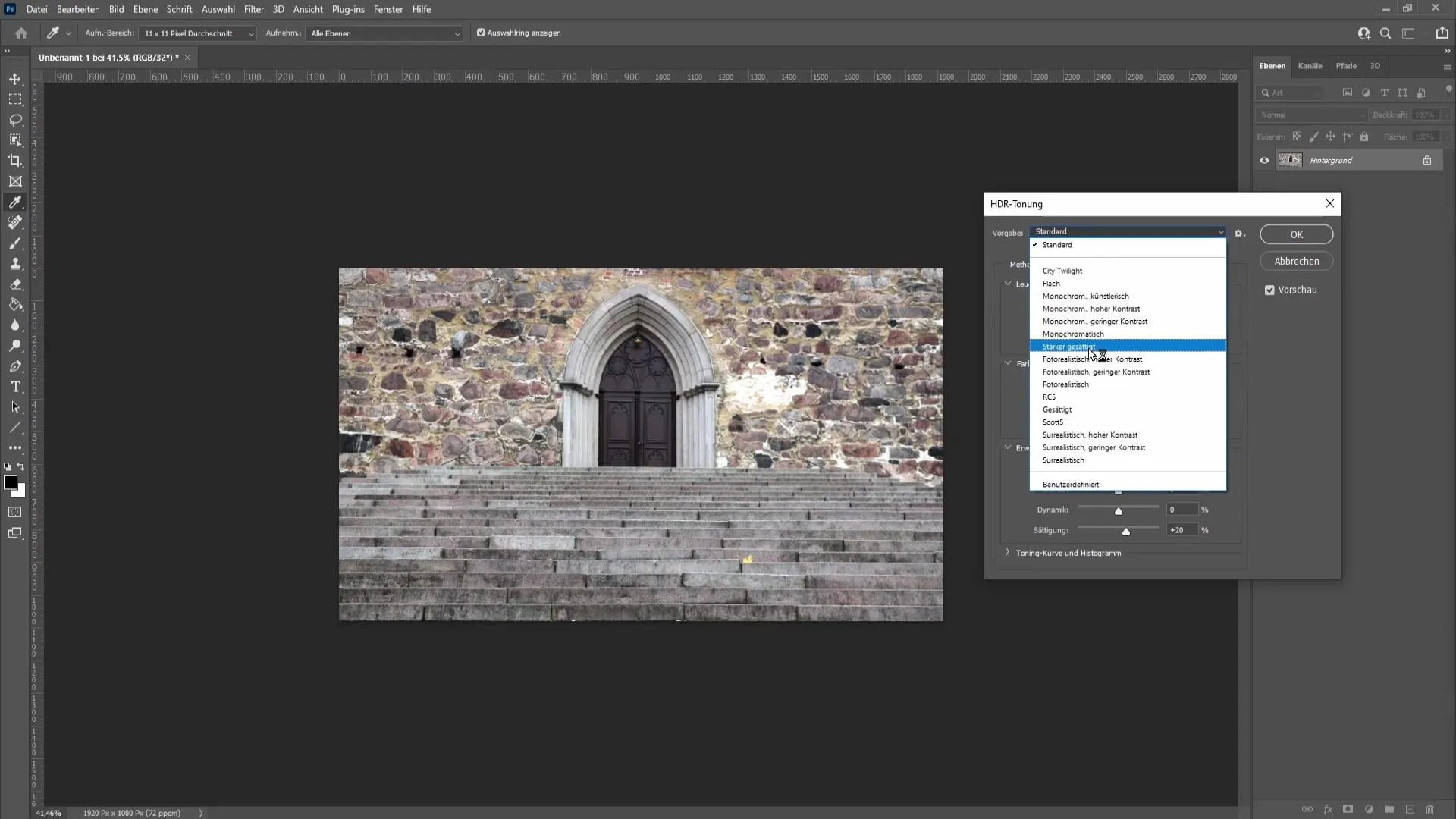Open eyedropper tool preset picker arrow
This screenshot has width=1456, height=819.
pos(68,33)
